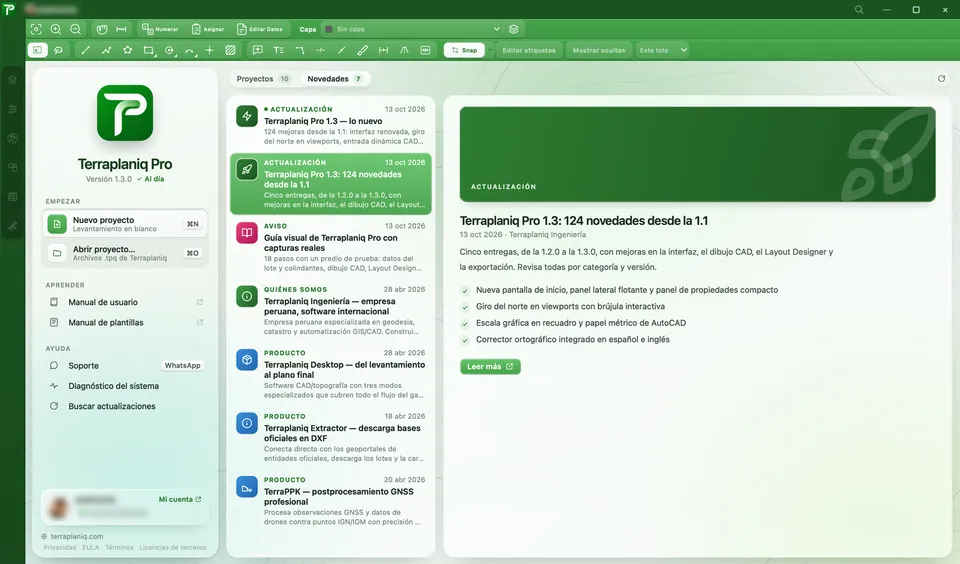
Task: Select the hatch fill tool
Action: (230, 50)
